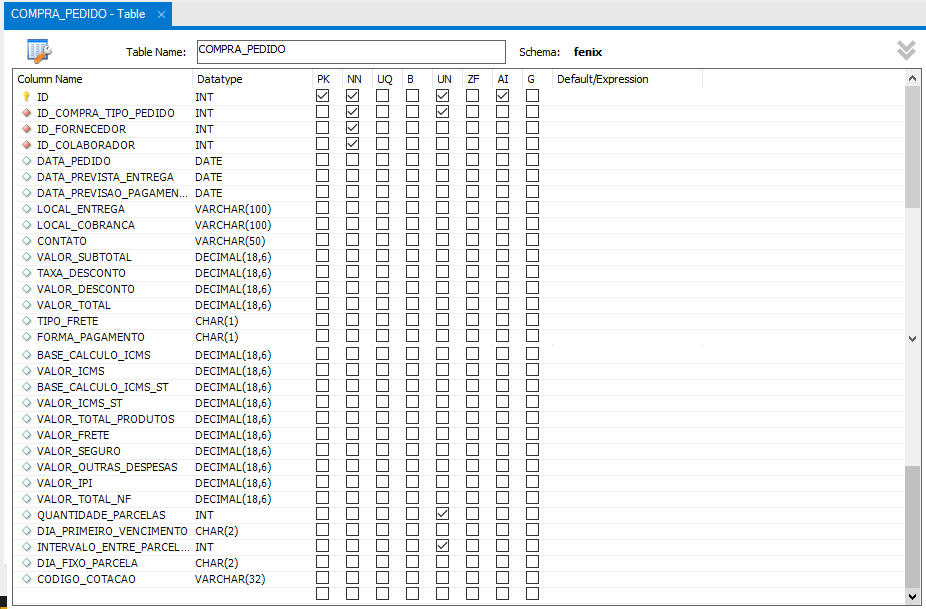This screenshot has width=926, height=609.
Task: Click the diamond icon of DATA_PREVISTA_ENTREGA
Action: (x=27, y=176)
